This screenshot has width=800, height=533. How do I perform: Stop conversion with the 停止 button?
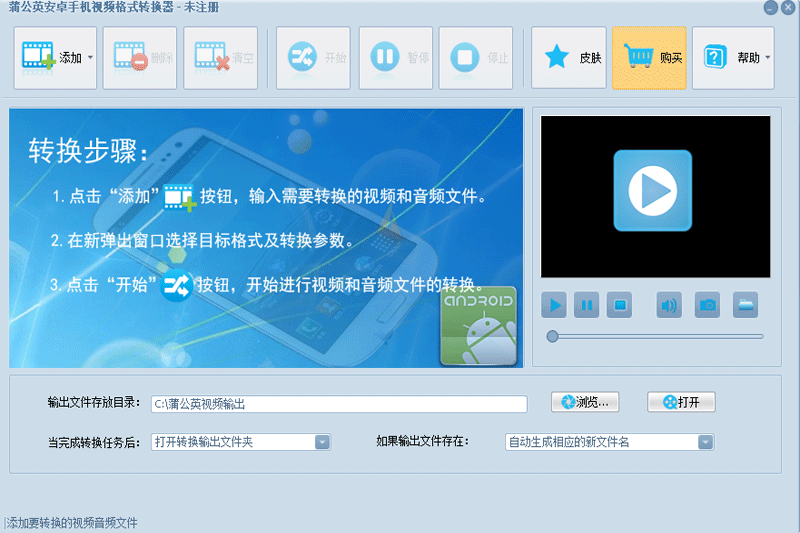(x=476, y=58)
